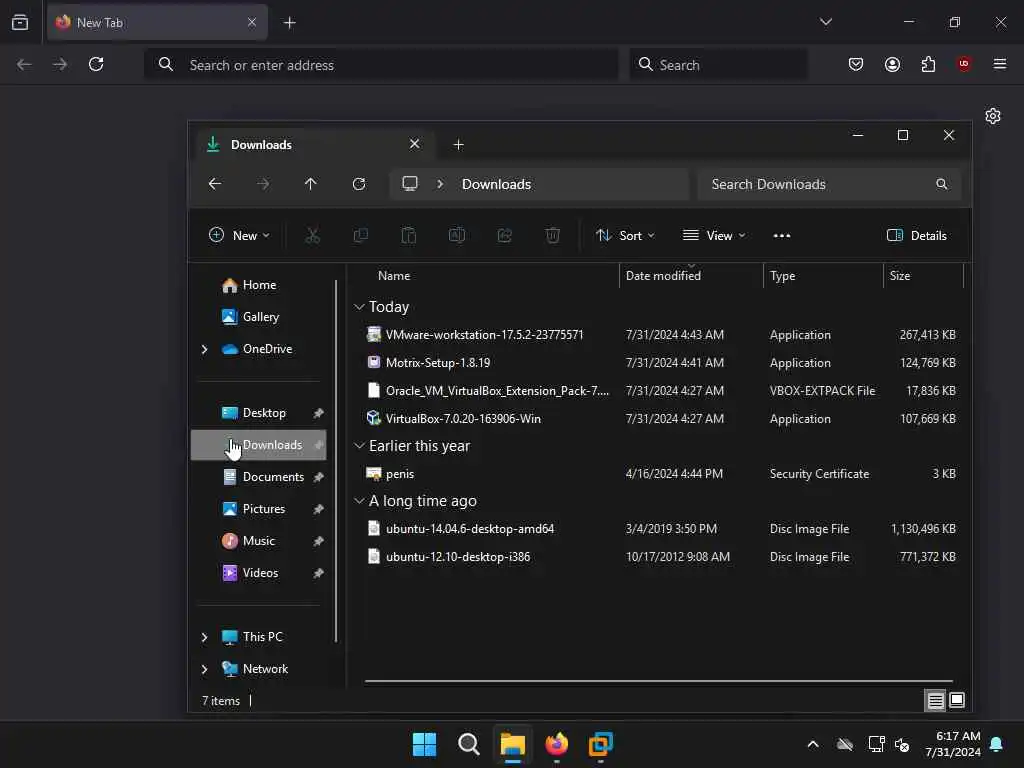Open New Tab personalize gear icon
The height and width of the screenshot is (768, 1024).
pos(993,116)
